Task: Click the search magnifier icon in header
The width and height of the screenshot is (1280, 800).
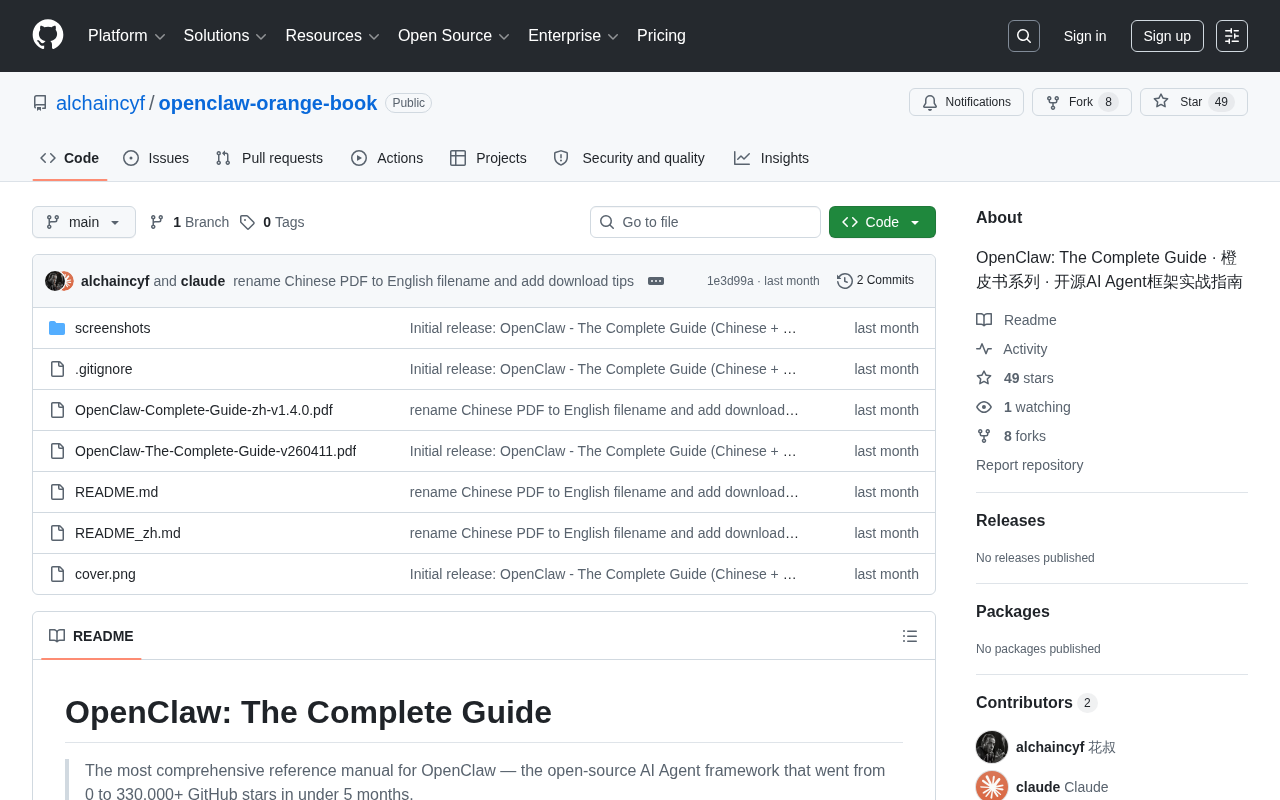Action: click(x=1024, y=36)
